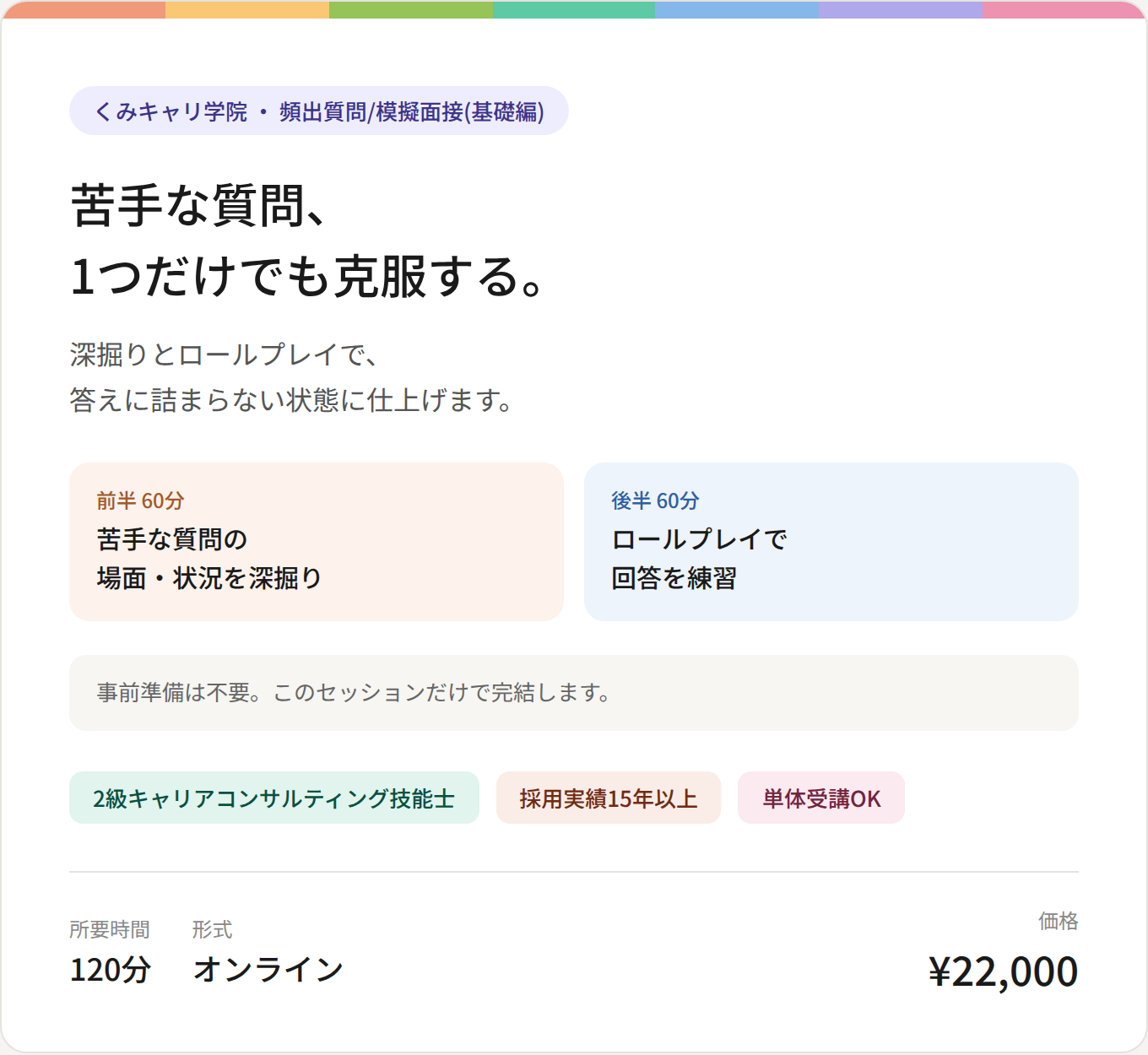1148x1055 pixels.
Task: Click the 後半 60分 roleplay card
Action: point(831,542)
